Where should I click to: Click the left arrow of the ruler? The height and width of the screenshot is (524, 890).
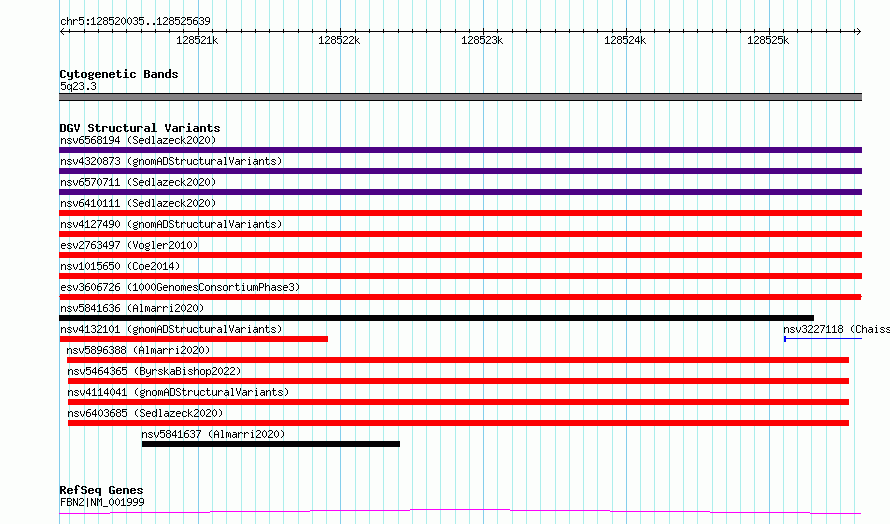(x=62, y=31)
